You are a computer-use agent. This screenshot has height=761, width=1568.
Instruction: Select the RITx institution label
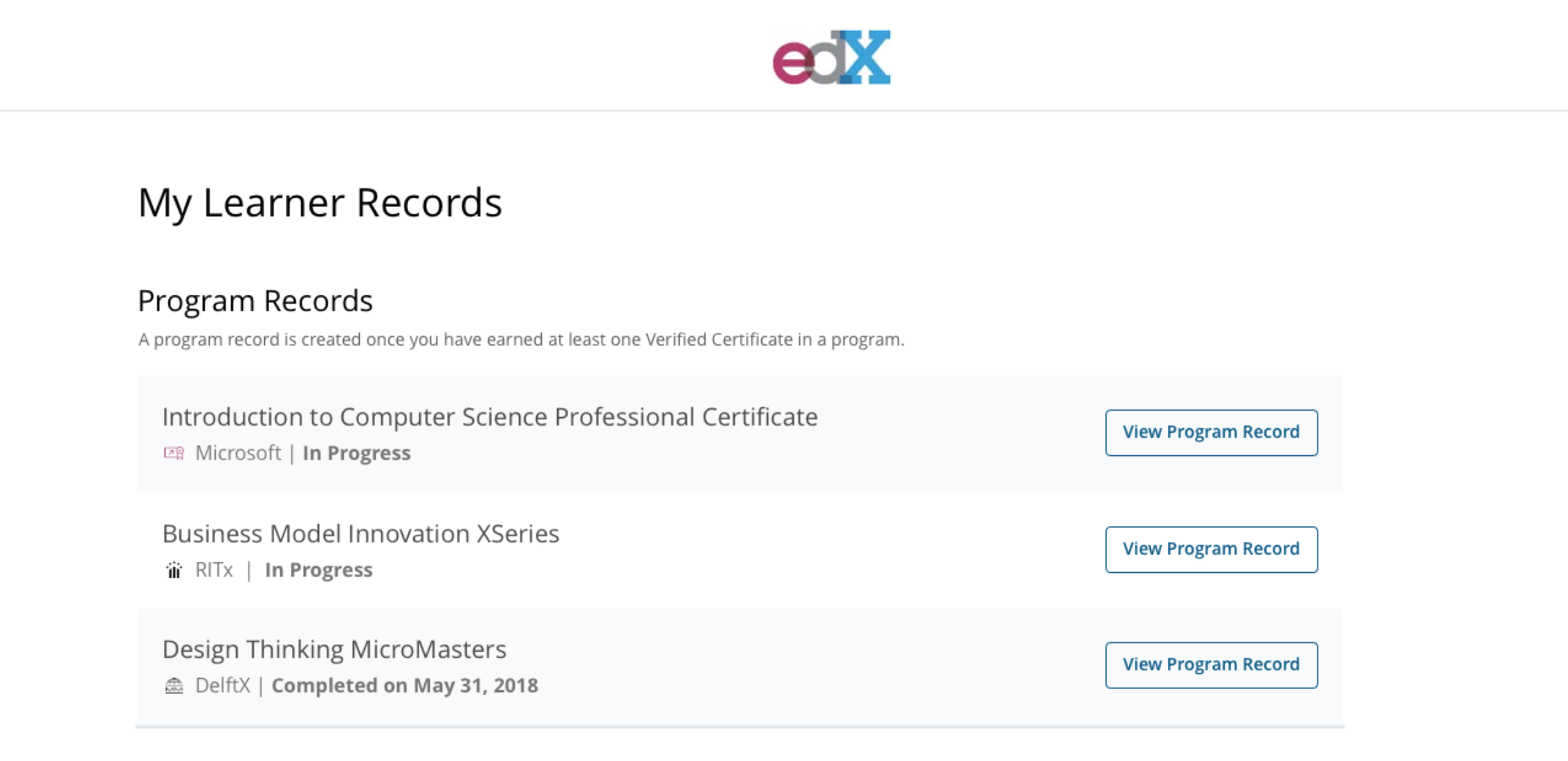click(215, 569)
